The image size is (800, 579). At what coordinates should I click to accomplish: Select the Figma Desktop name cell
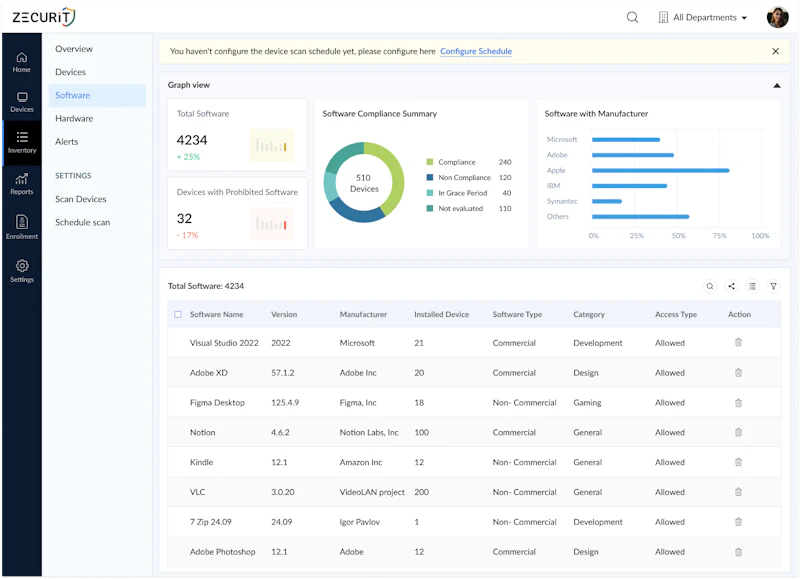click(217, 402)
